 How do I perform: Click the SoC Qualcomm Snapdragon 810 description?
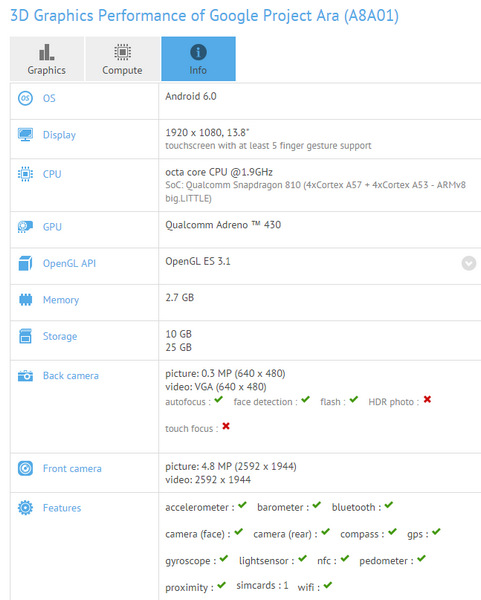click(x=315, y=192)
